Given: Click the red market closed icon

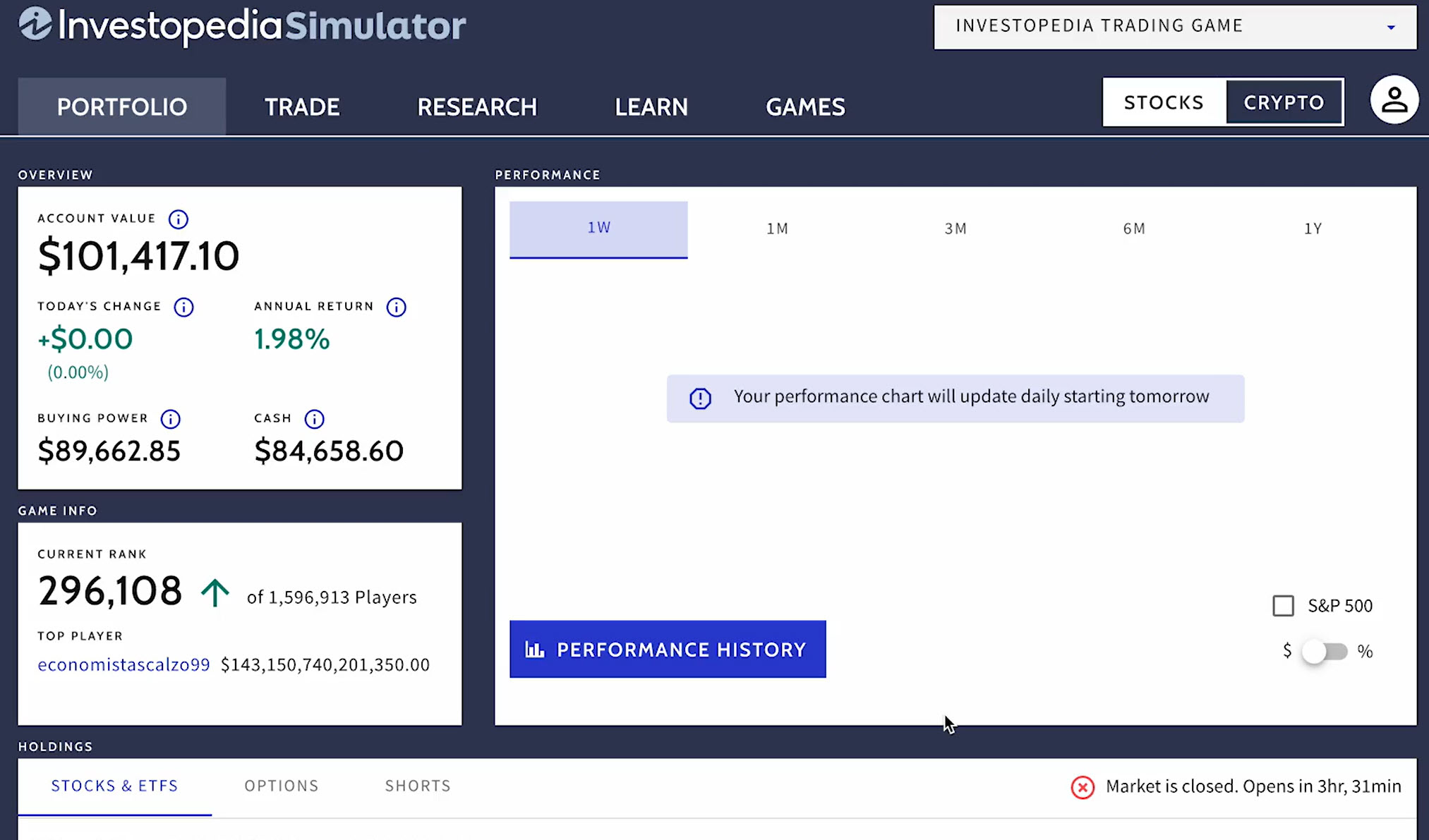Looking at the screenshot, I should pos(1082,787).
